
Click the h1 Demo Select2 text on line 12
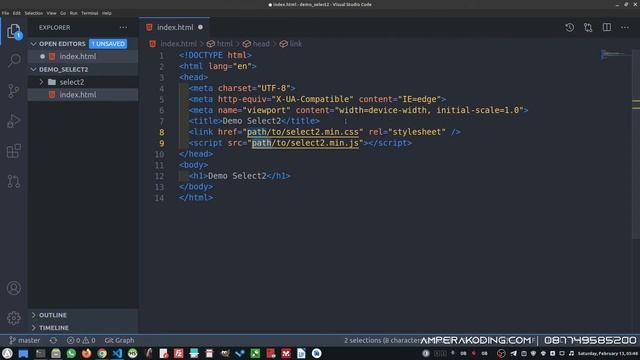[x=237, y=176]
